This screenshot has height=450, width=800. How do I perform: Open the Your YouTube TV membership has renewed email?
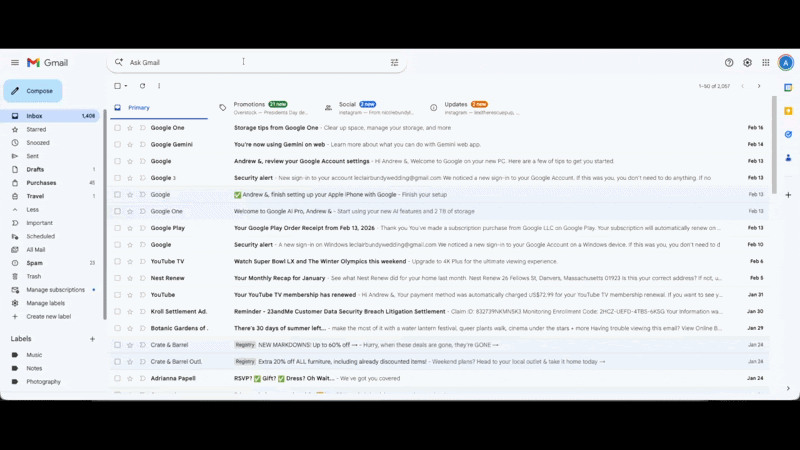[x=439, y=295]
